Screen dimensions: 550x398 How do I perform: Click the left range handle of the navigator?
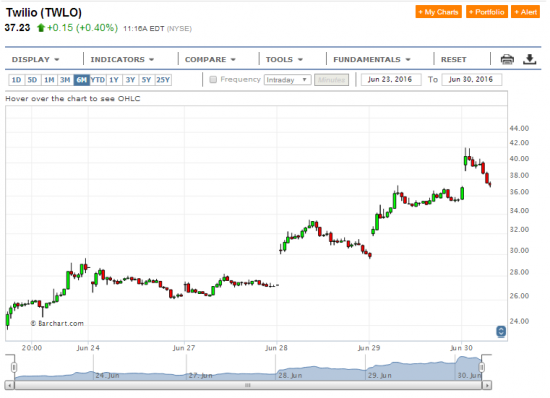tap(14, 367)
